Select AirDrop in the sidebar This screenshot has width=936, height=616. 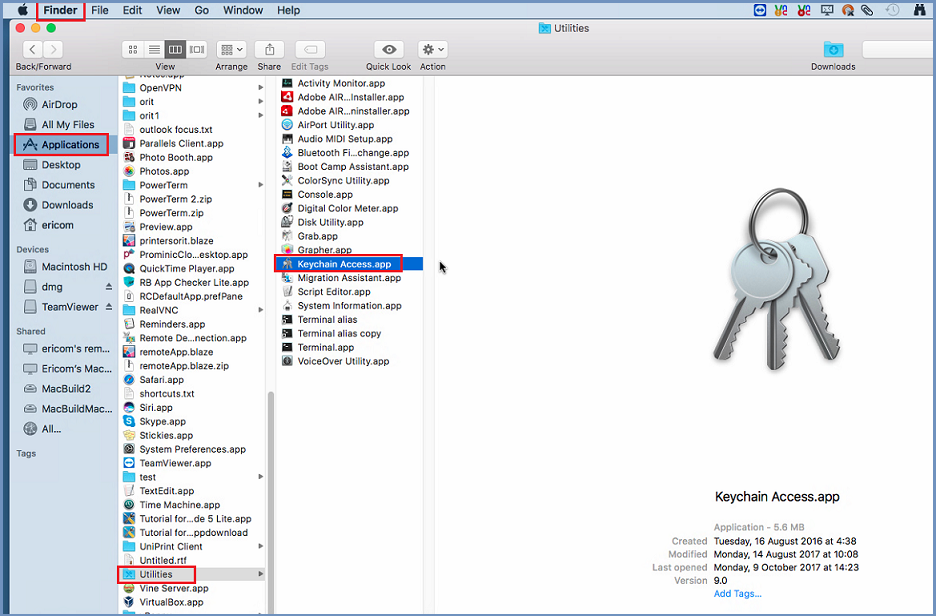60,104
